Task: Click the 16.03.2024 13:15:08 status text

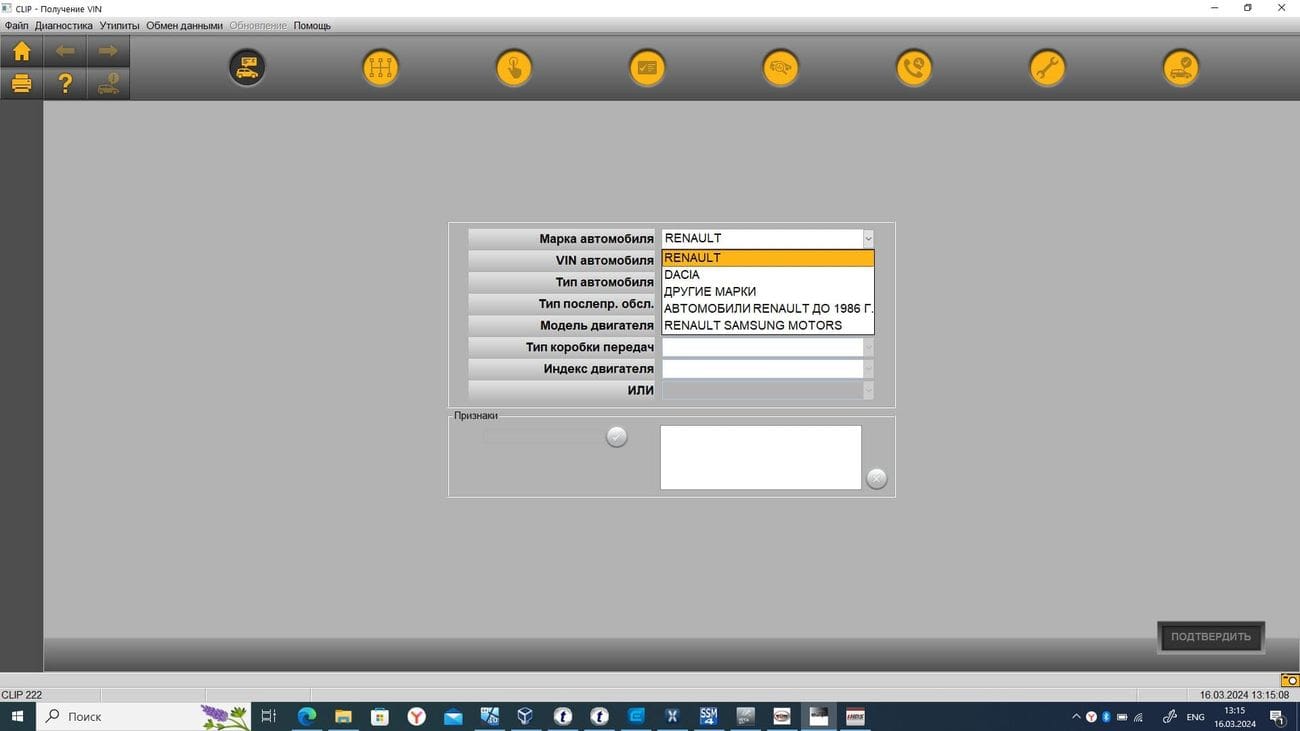Action: [x=1244, y=695]
